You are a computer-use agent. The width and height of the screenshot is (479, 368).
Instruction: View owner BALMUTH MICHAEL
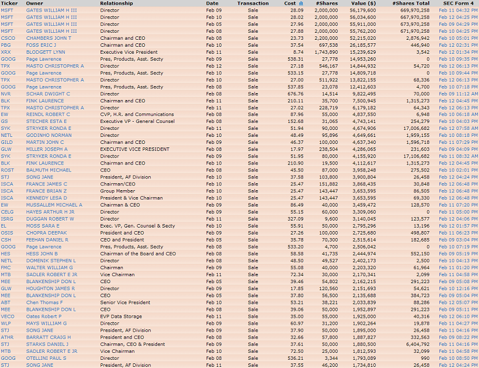pyautogui.click(x=48, y=170)
